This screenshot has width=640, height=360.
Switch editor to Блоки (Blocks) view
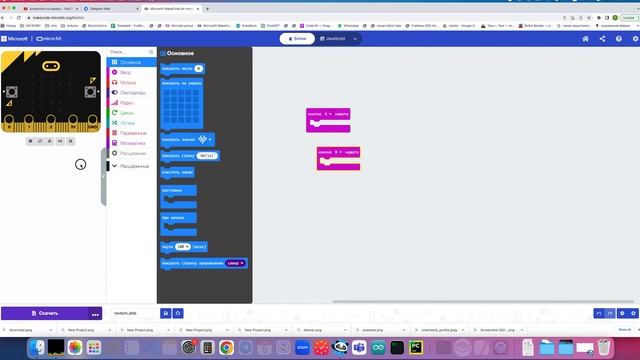[297, 39]
